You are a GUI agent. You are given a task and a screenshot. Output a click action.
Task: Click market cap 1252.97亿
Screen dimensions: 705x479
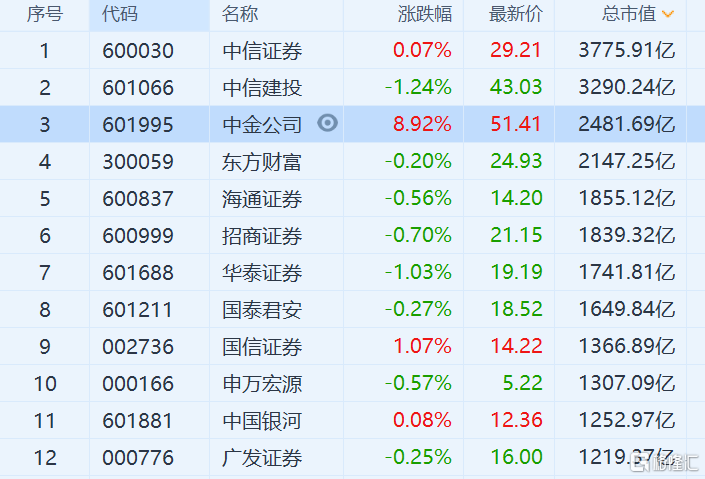(x=627, y=420)
